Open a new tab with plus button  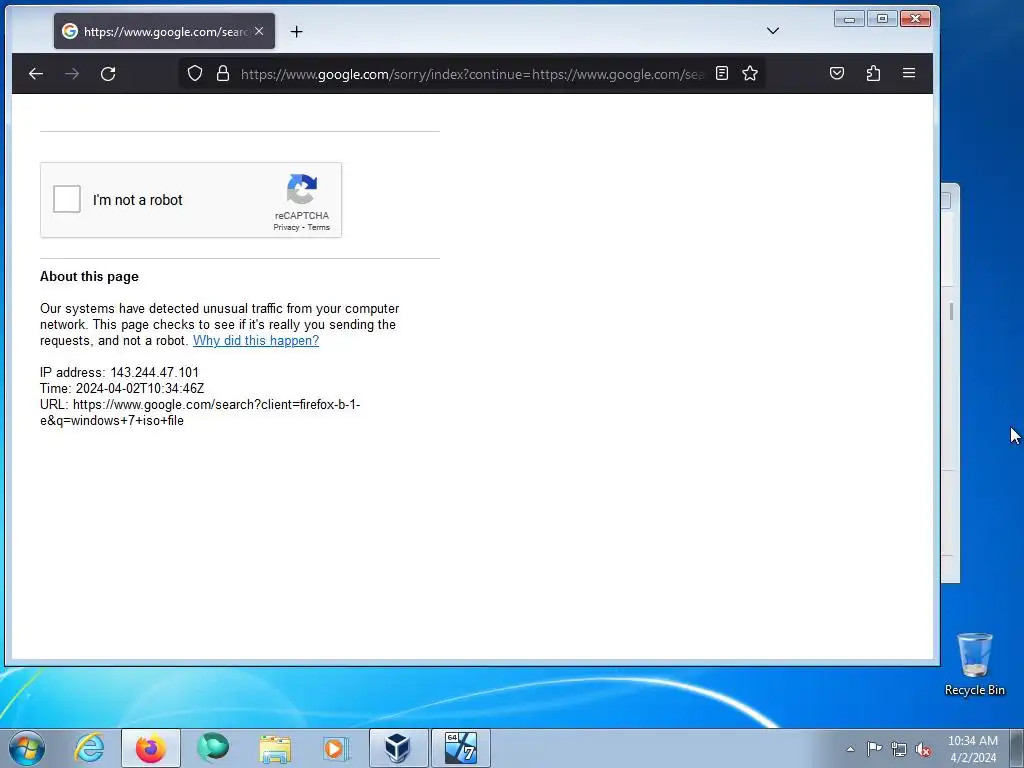[296, 31]
